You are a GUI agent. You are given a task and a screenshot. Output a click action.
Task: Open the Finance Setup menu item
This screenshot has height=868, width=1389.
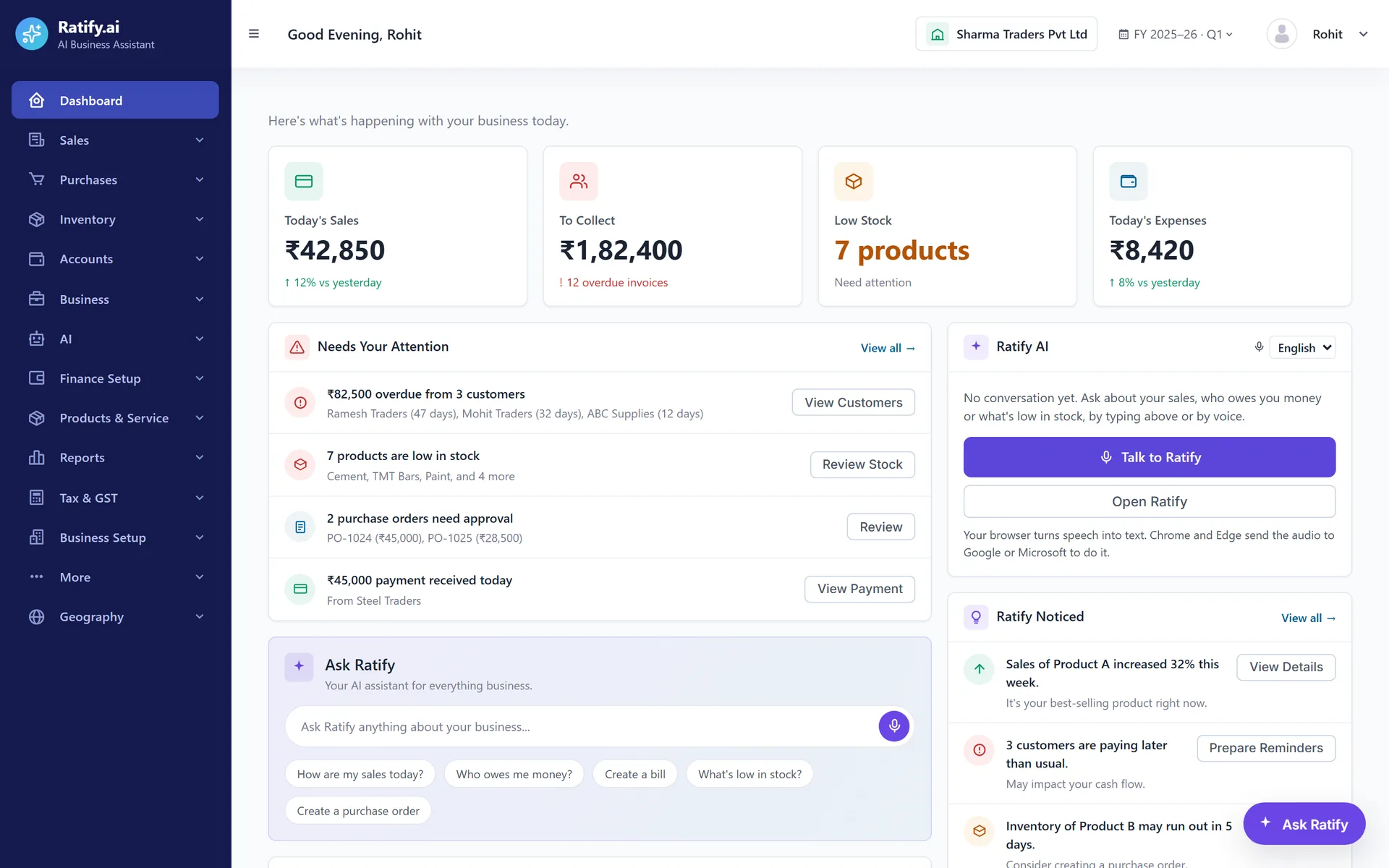[x=115, y=378]
